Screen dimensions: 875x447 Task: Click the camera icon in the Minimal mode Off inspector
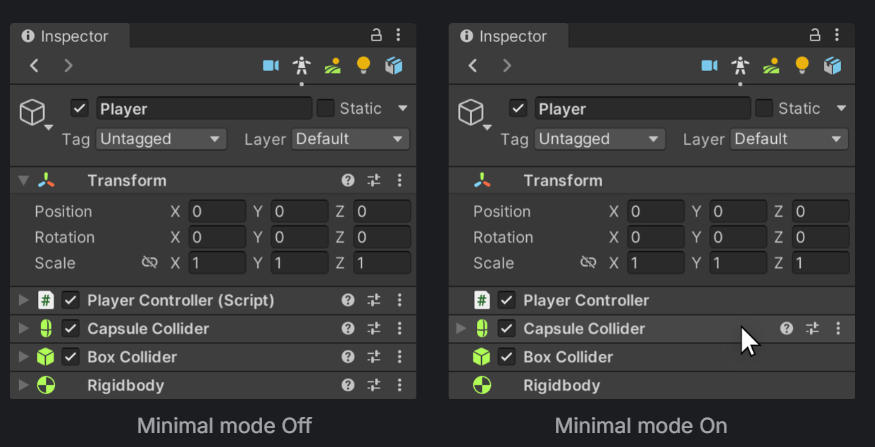(270, 66)
